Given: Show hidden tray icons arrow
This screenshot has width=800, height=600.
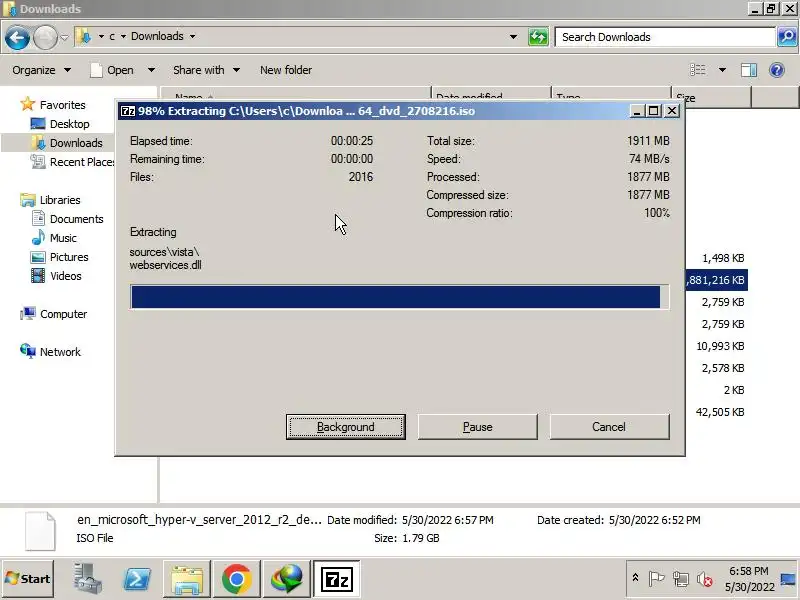Looking at the screenshot, I should [x=636, y=578].
